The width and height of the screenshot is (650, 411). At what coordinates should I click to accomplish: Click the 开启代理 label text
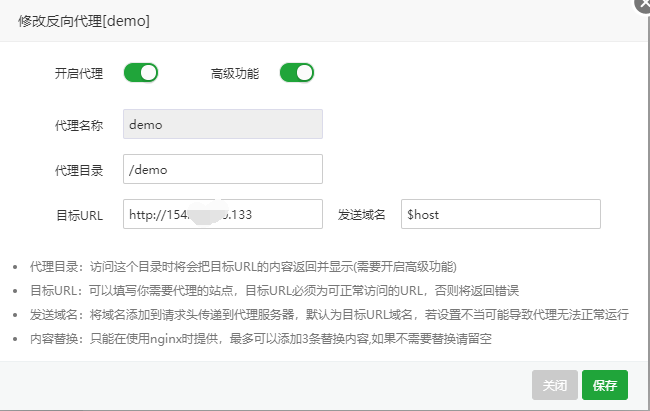(x=79, y=73)
